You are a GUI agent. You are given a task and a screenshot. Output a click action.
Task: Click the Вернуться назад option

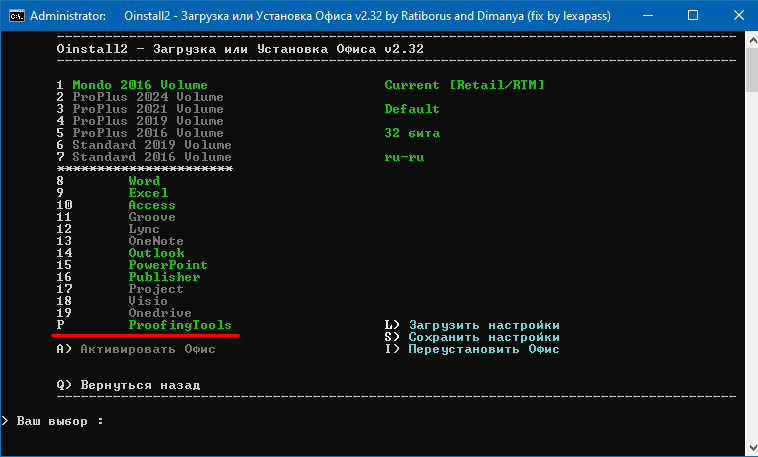pos(128,385)
